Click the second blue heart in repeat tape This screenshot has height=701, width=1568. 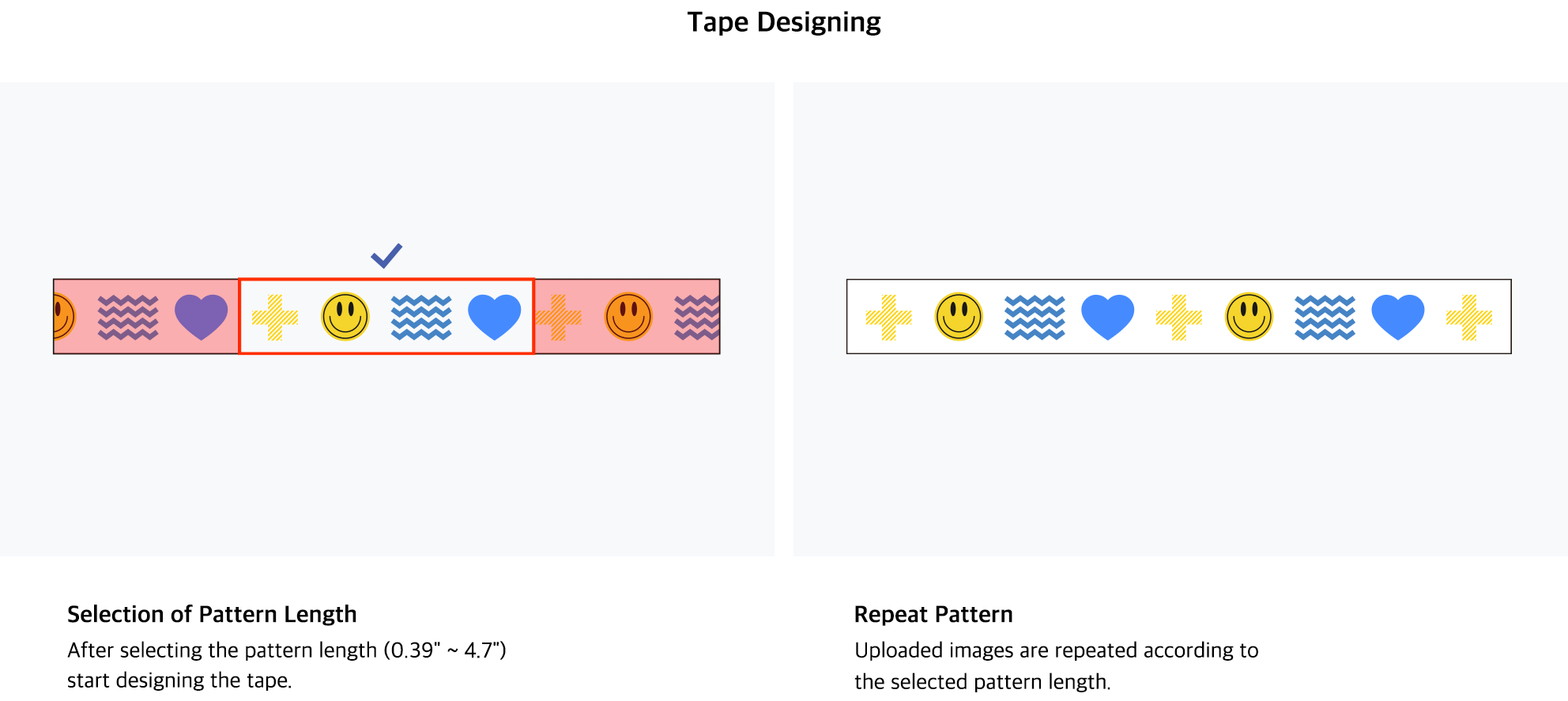1398,317
